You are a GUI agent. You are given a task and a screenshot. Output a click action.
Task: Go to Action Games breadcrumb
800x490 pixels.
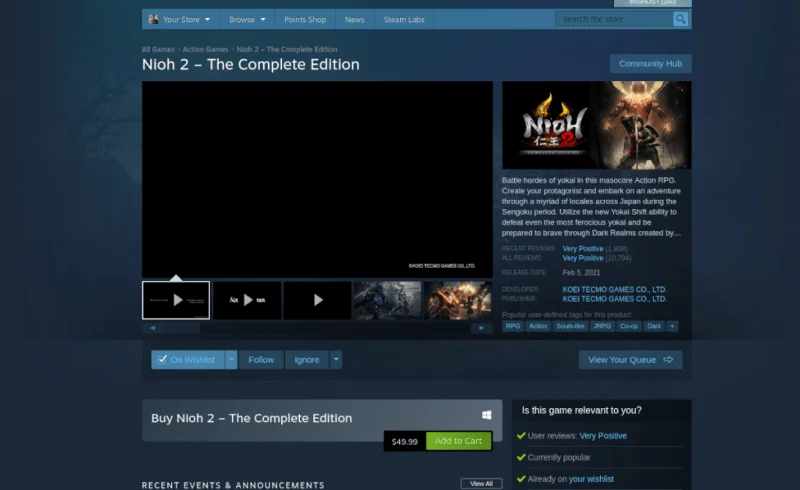tap(205, 50)
